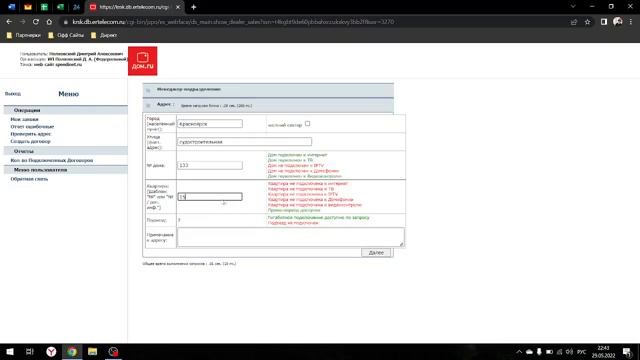
Task: Click the Операции menu section header
Action: [x=66, y=110]
